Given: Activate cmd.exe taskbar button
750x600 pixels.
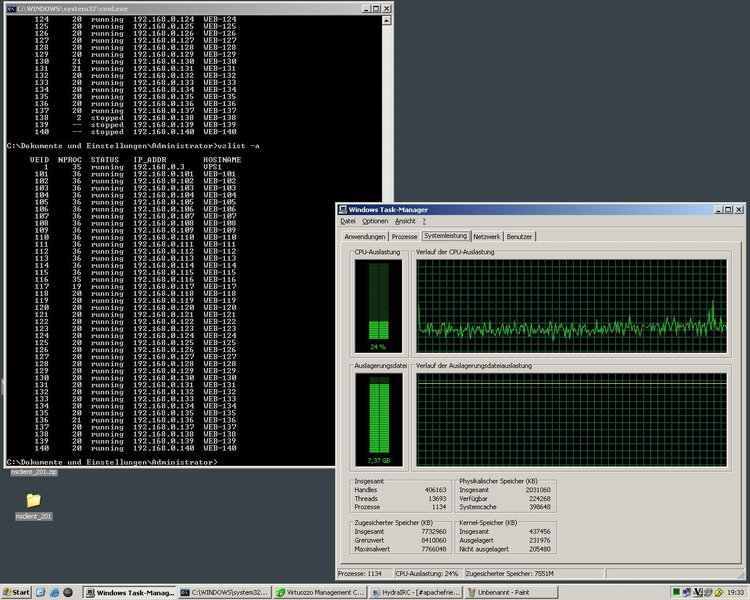Looking at the screenshot, I should [x=227, y=593].
